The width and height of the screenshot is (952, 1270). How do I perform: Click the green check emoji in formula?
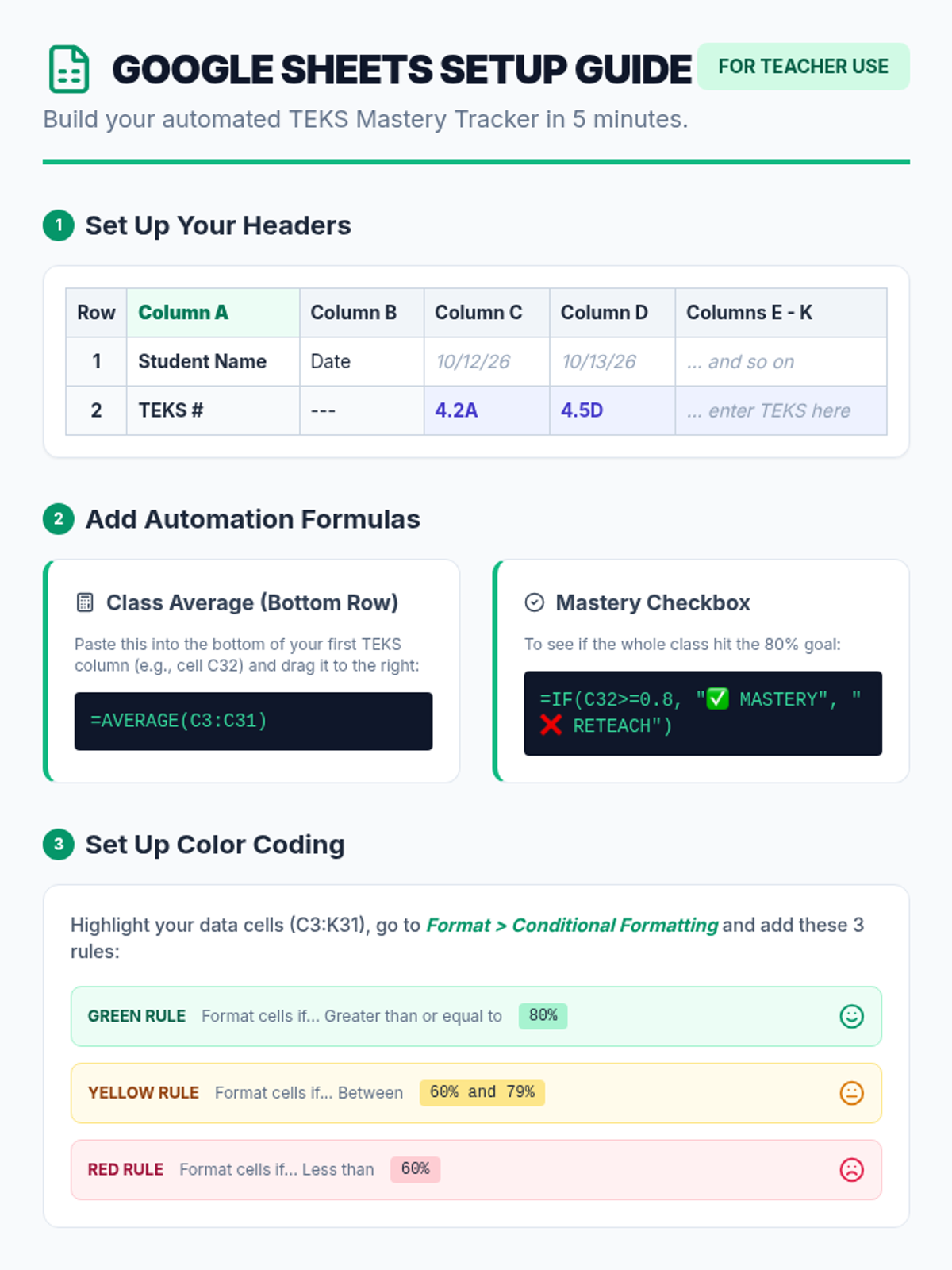pyautogui.click(x=717, y=698)
